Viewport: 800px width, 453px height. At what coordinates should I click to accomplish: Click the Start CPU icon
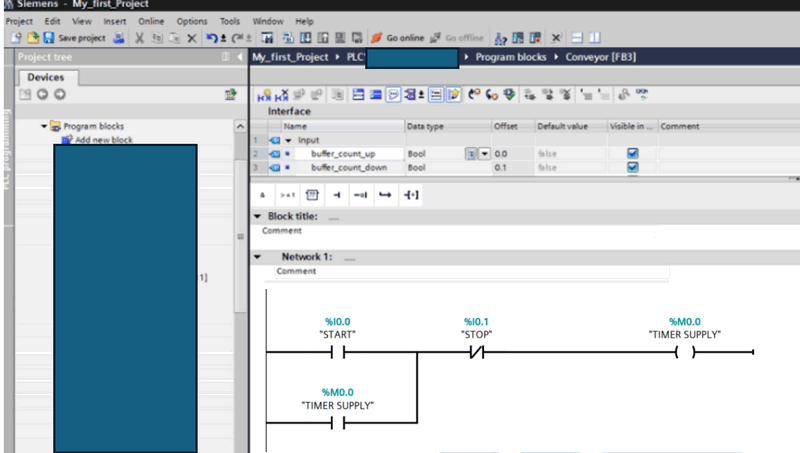click(x=518, y=38)
